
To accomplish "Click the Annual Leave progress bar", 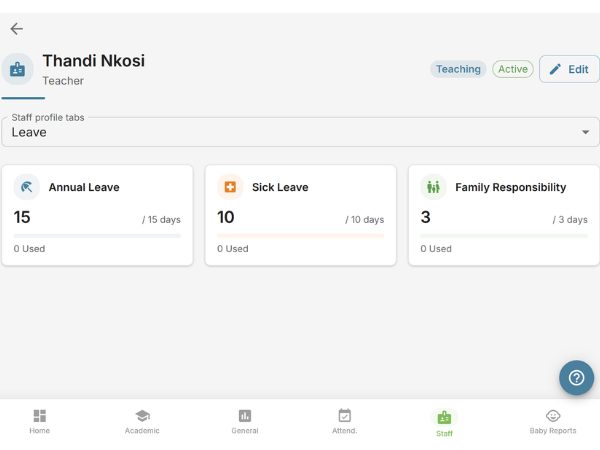I will click(97, 236).
